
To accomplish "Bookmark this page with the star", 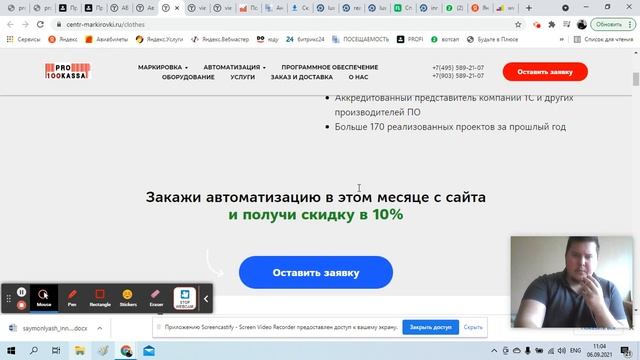I will click(x=518, y=24).
